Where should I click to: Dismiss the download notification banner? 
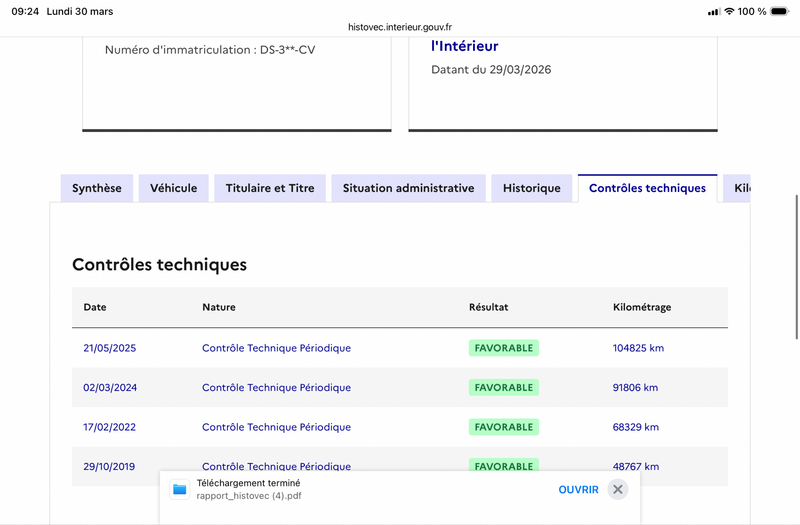click(x=617, y=490)
